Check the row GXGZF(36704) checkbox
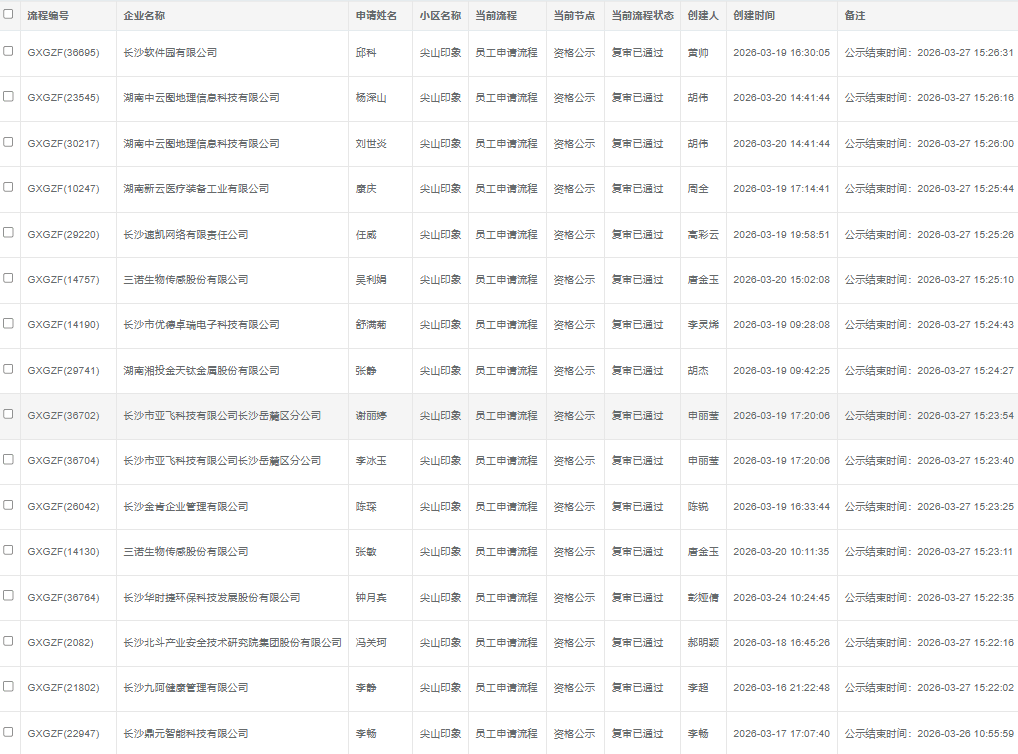1018x754 pixels. [8, 459]
